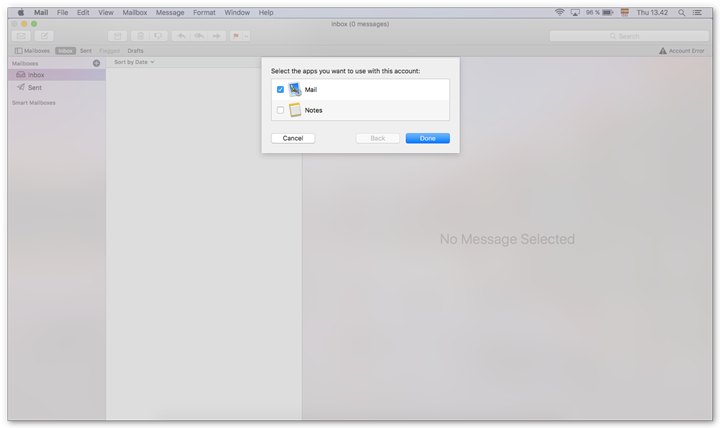The image size is (720, 428).
Task: Open the flag color dropdown arrow
Action: pyautogui.click(x=246, y=36)
